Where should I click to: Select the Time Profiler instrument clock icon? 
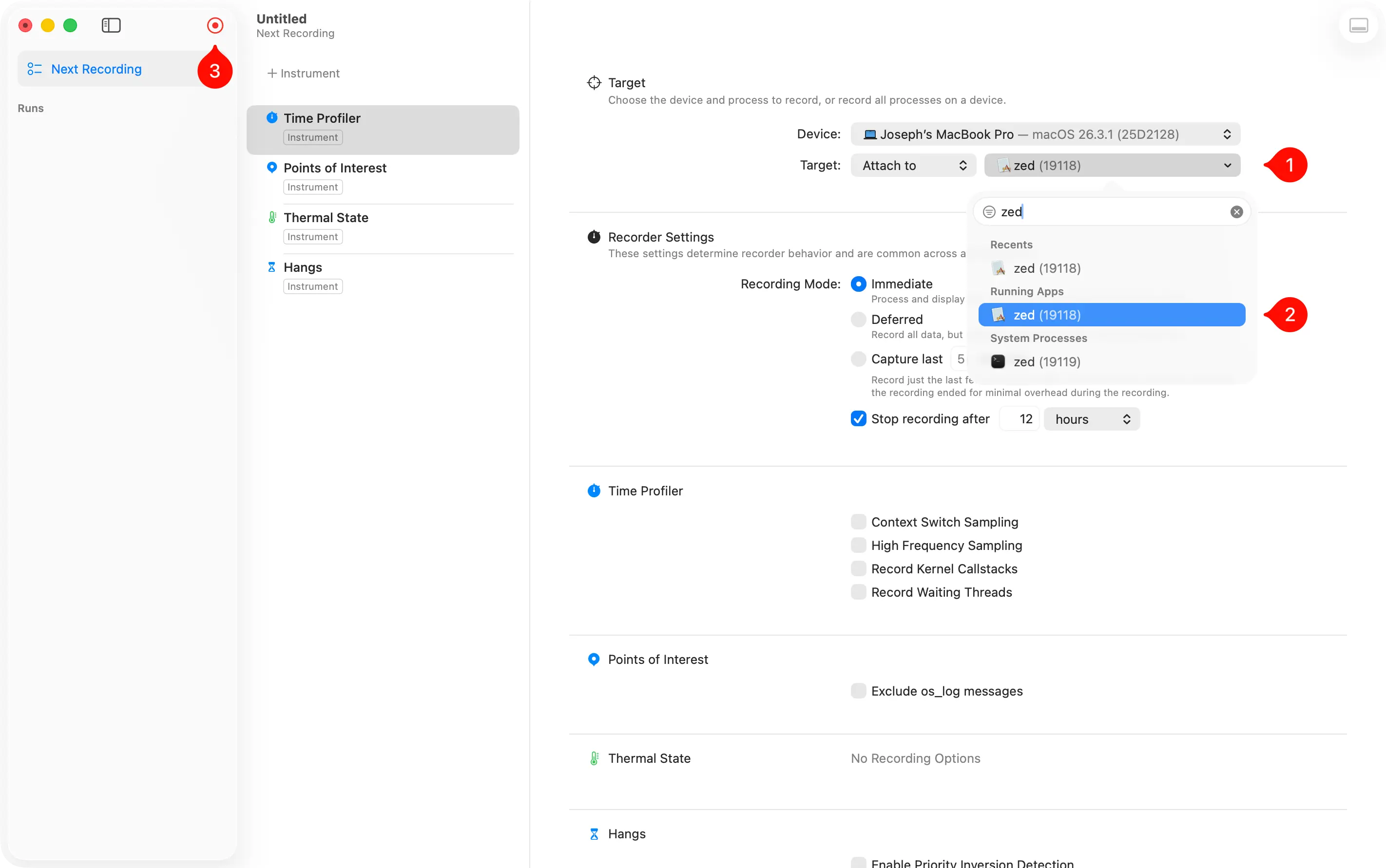(271, 118)
